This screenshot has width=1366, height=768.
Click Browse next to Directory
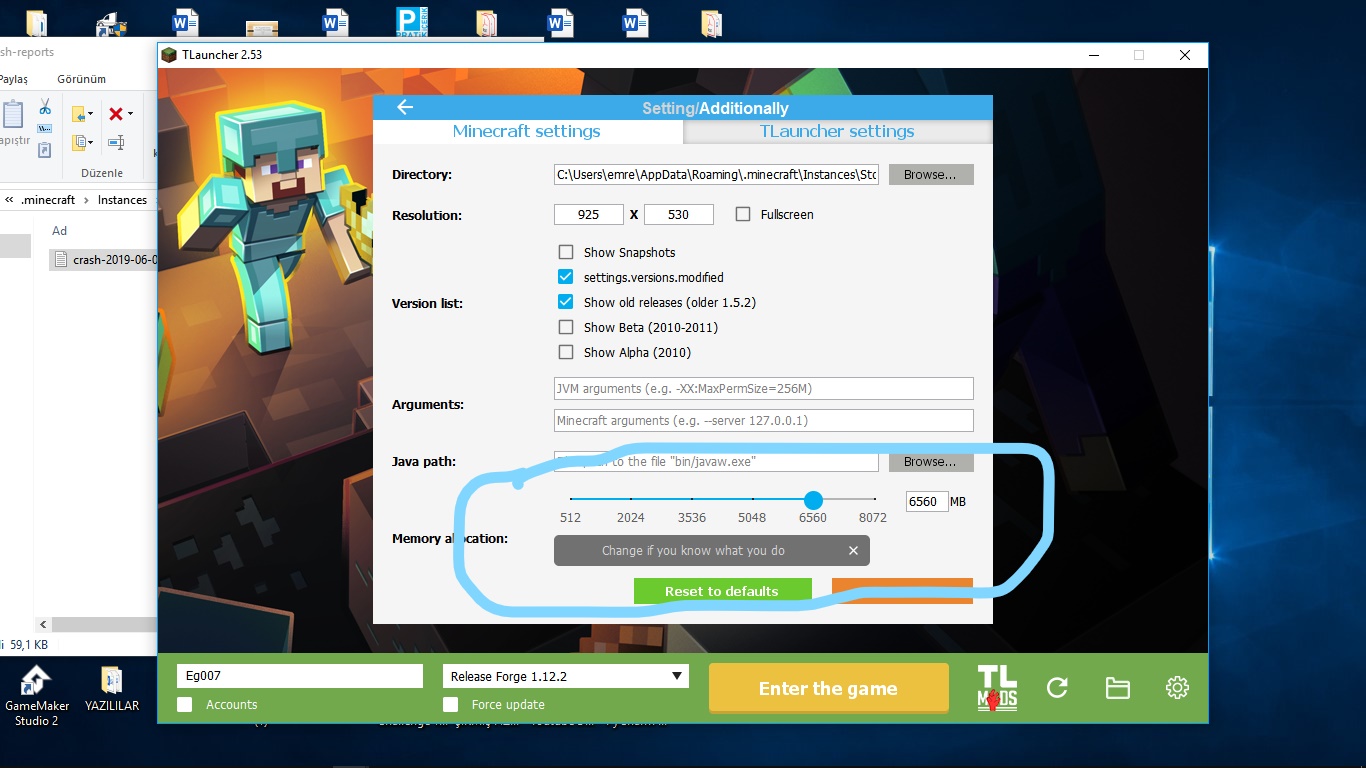click(931, 174)
